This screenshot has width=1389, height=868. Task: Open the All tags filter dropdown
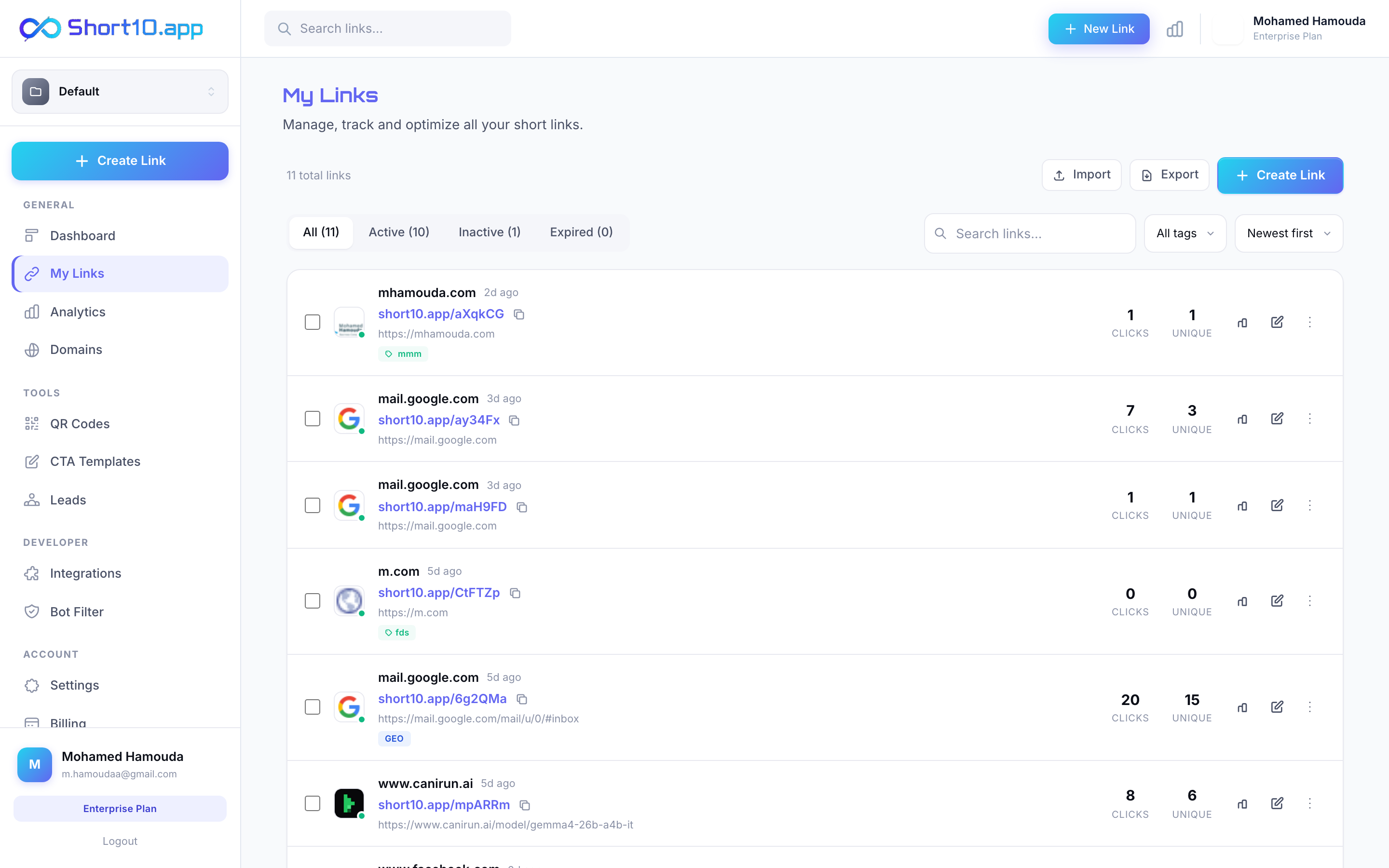click(x=1185, y=233)
